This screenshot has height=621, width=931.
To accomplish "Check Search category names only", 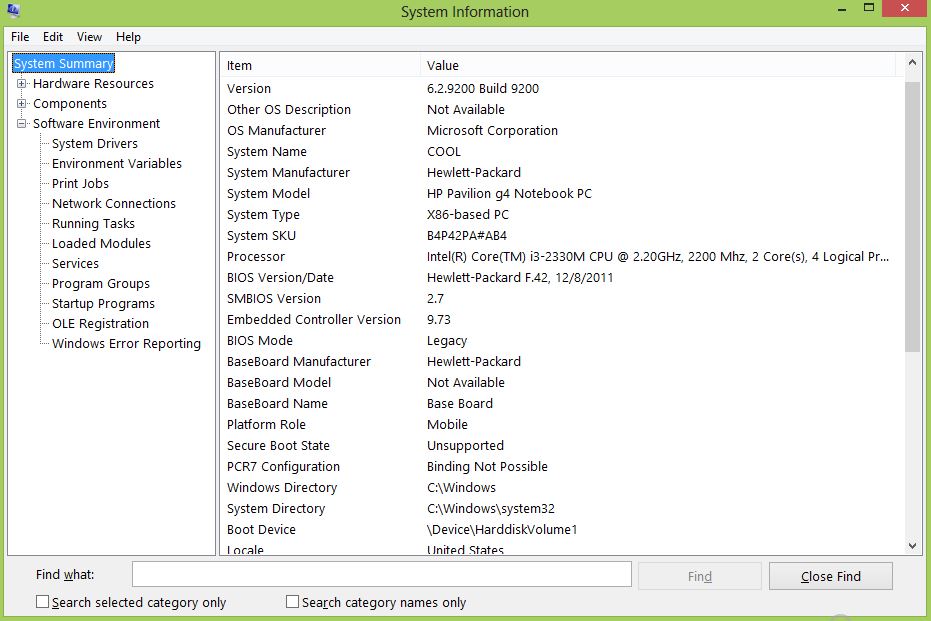I will point(291,602).
